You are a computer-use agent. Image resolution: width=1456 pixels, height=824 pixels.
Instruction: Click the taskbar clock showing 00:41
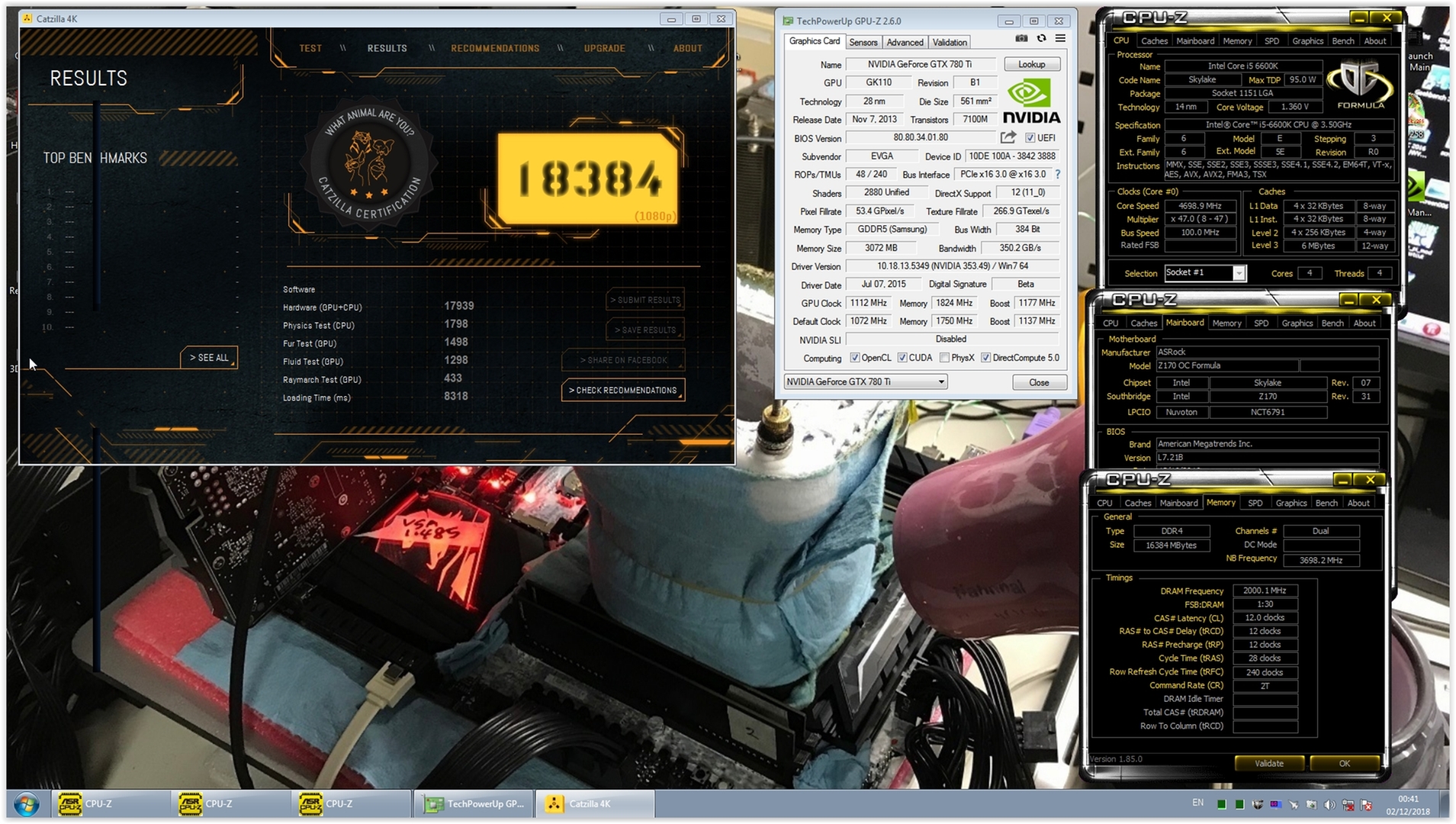pos(1408,806)
